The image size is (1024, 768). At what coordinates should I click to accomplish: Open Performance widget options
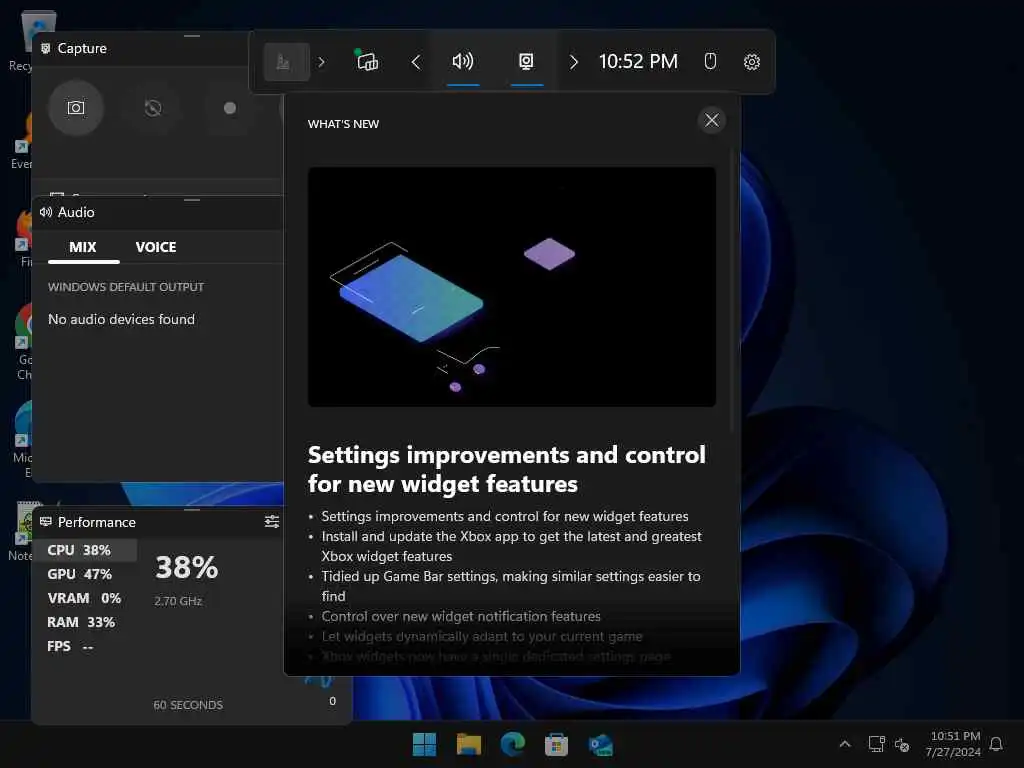(x=272, y=521)
